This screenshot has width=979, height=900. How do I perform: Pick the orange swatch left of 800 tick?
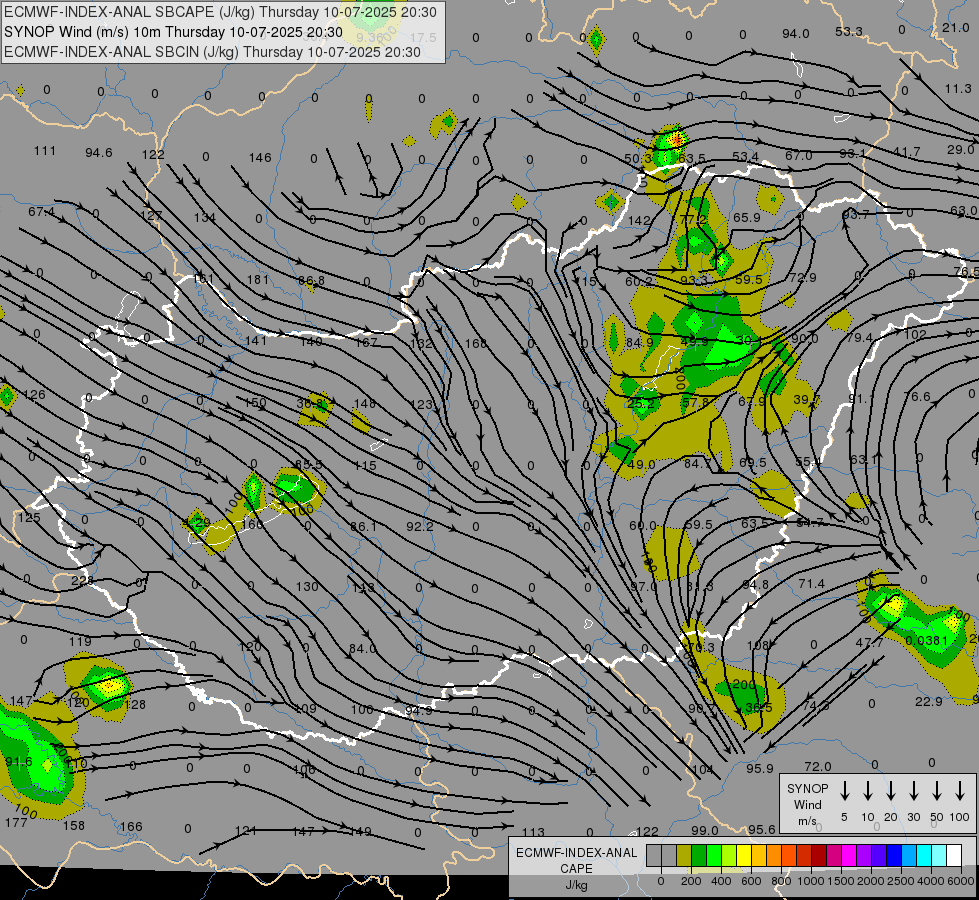point(774,855)
